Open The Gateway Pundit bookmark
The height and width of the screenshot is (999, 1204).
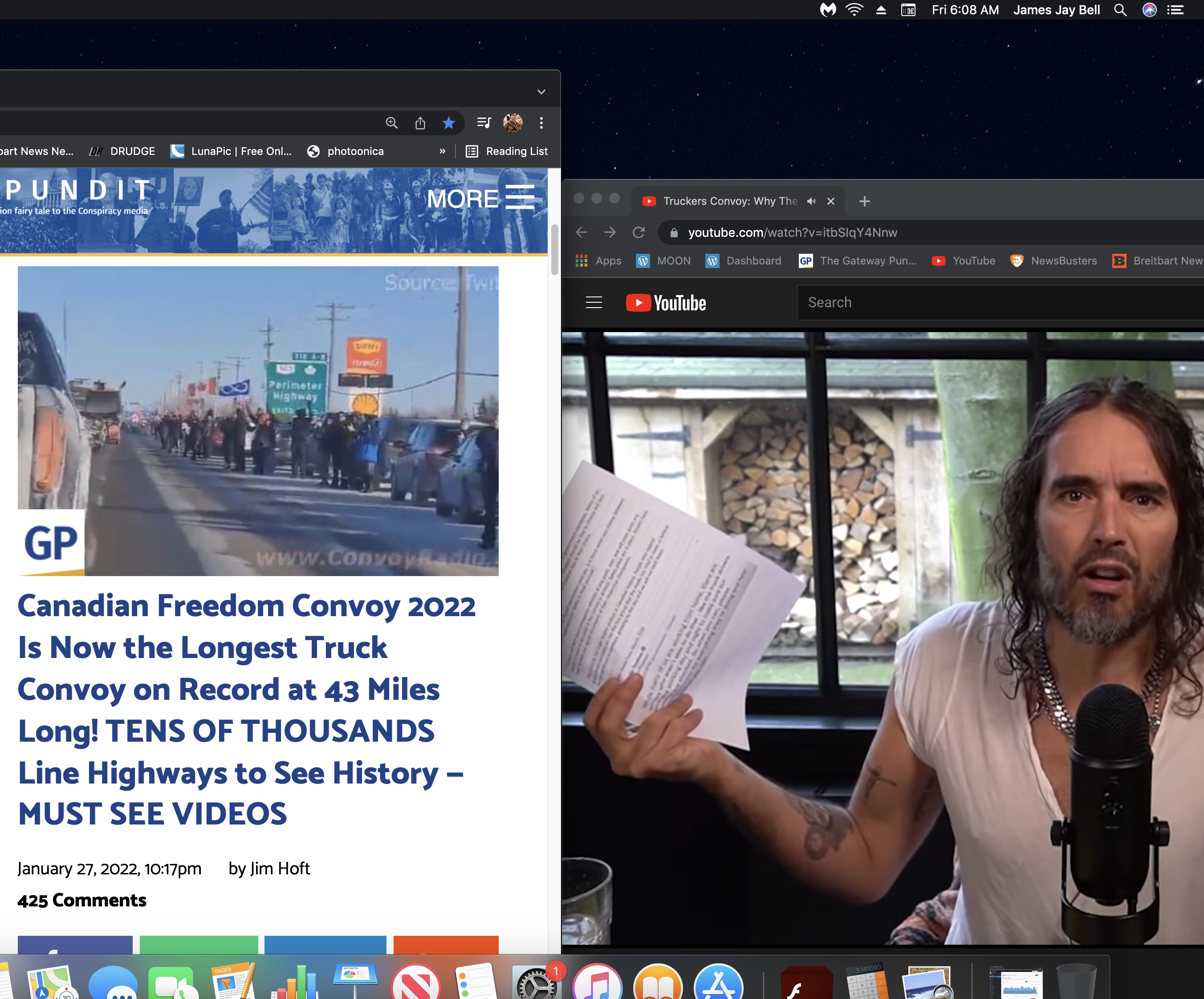click(858, 261)
